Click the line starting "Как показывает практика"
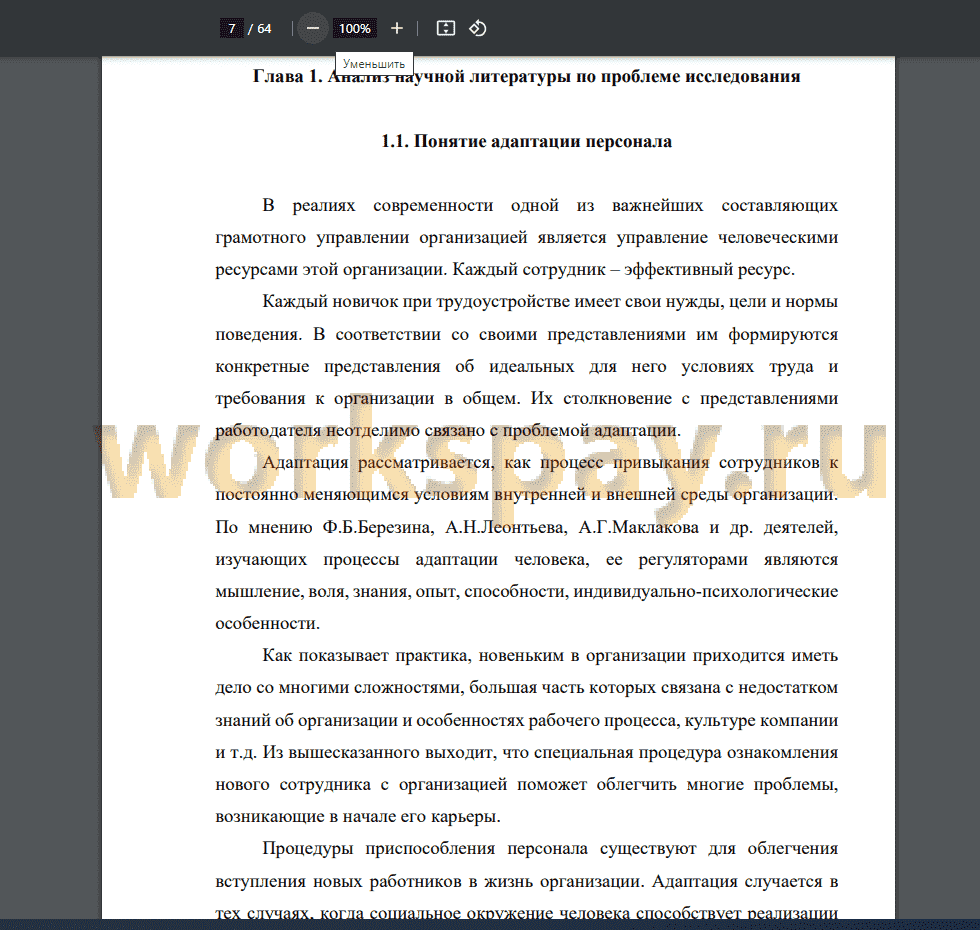980x930 pixels. [550, 656]
